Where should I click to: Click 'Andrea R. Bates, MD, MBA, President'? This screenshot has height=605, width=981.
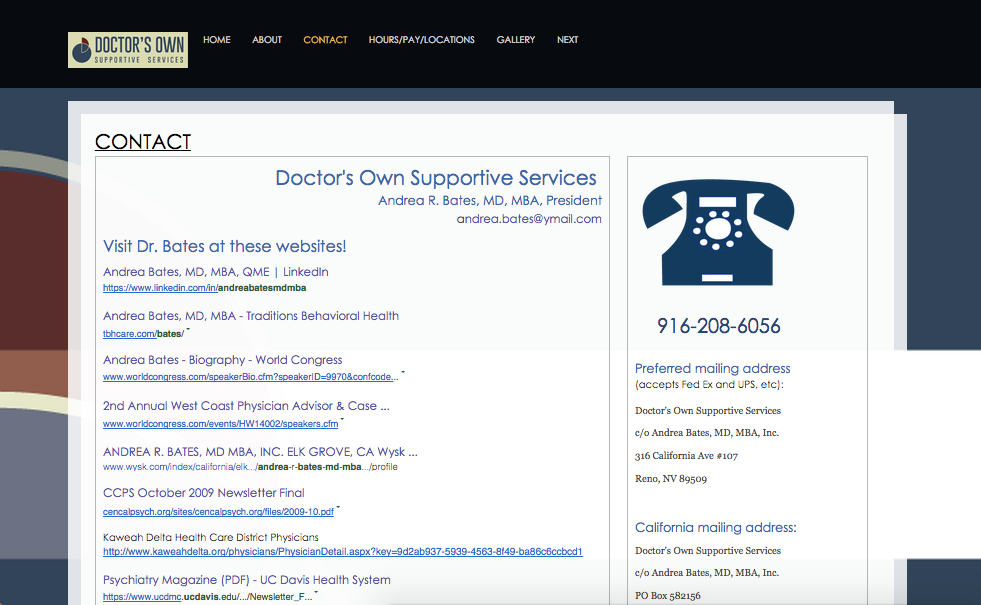point(490,200)
